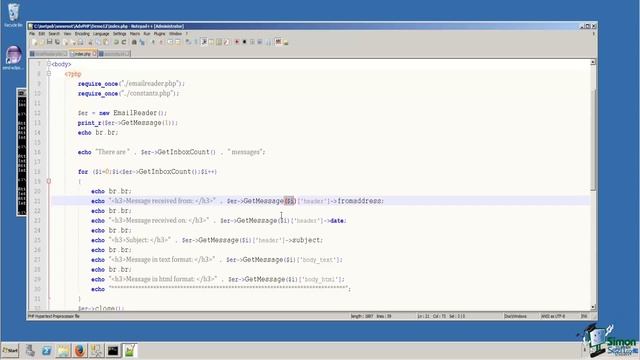Collapse the <?php block fold marker
The image size is (640, 360).
[49, 74]
